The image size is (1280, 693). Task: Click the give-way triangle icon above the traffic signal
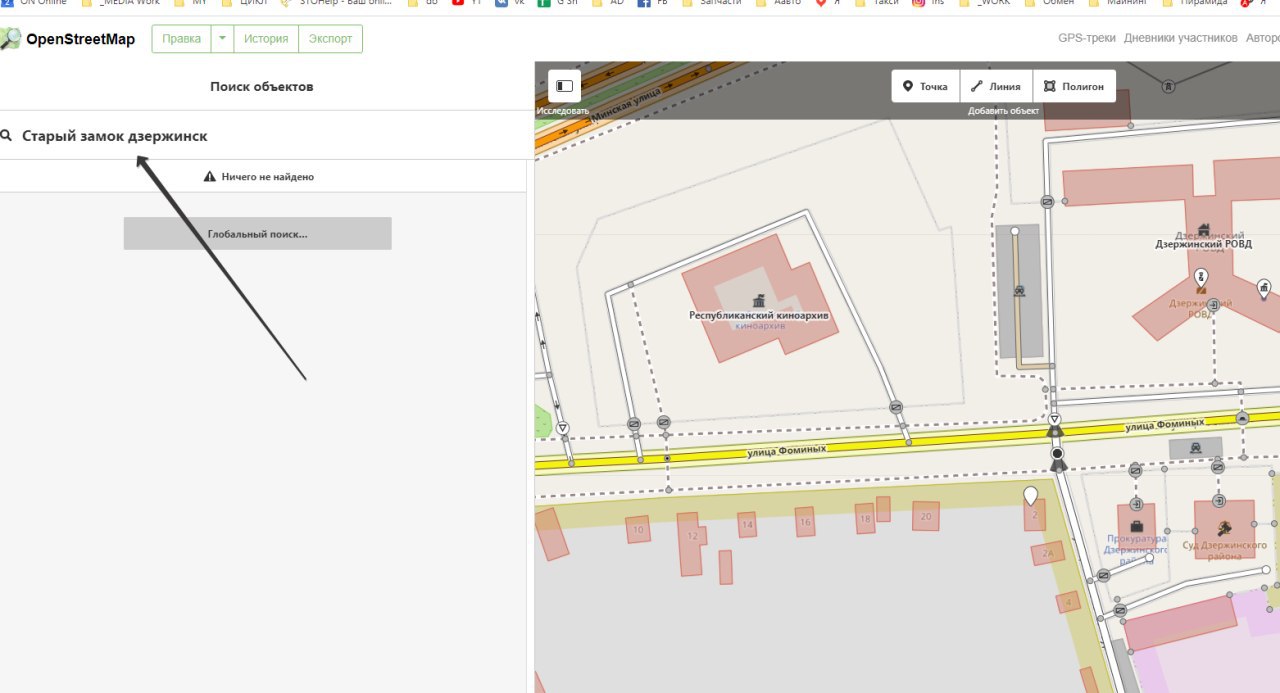point(1054,419)
